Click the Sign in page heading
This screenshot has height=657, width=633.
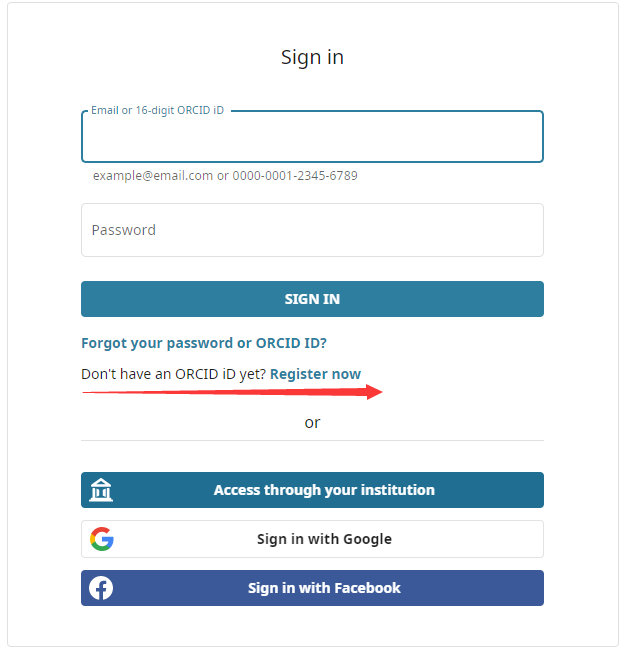point(312,57)
